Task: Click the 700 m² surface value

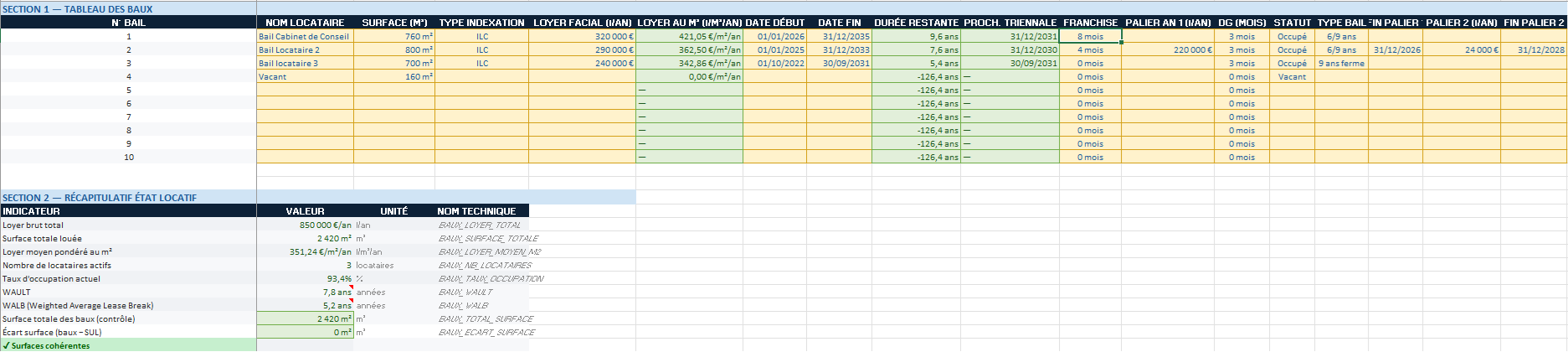Action: [x=394, y=63]
